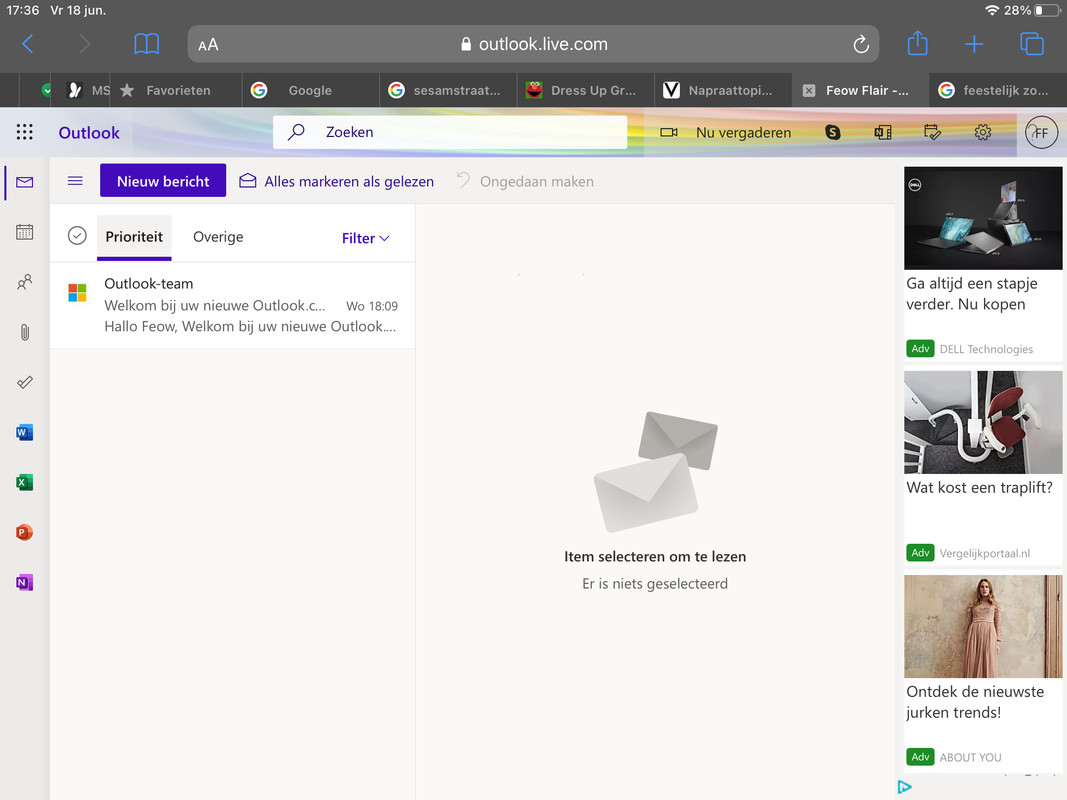The width and height of the screenshot is (1067, 800).
Task: Click Alles markeren als gelezen
Action: point(336,181)
